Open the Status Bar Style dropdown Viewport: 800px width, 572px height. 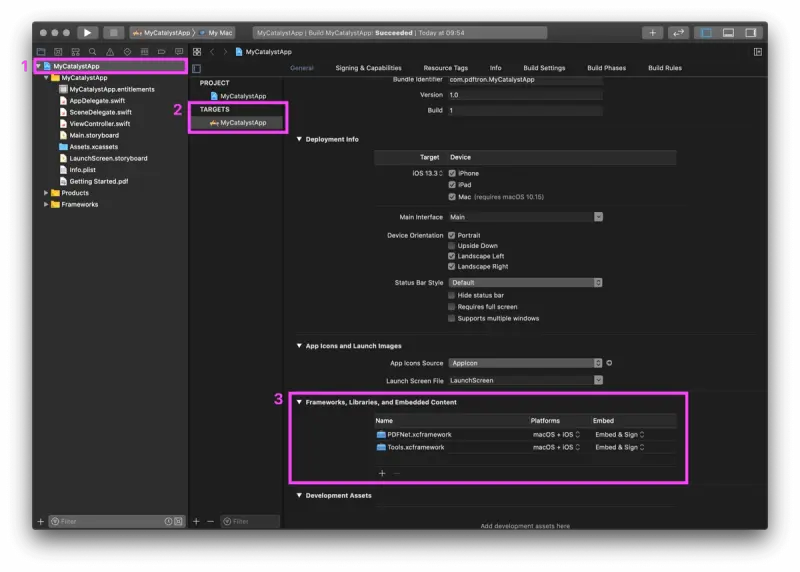click(x=525, y=282)
